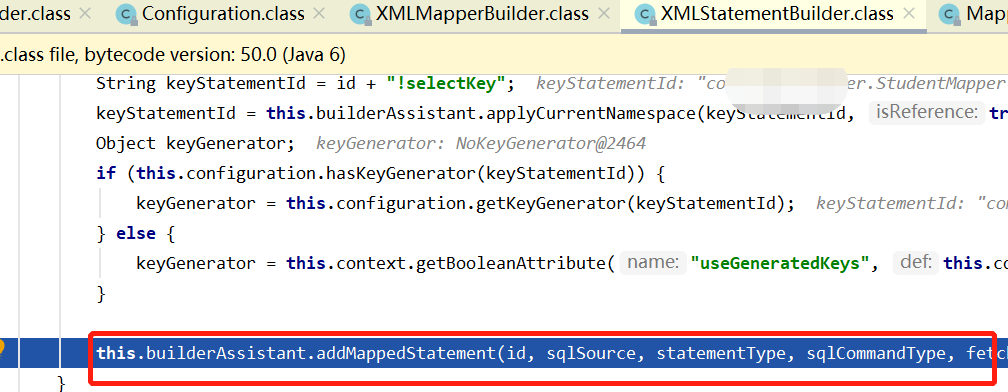1008x392 pixels.
Task: Click the lightbulb intention icon in gutter
Action: (x=1, y=348)
